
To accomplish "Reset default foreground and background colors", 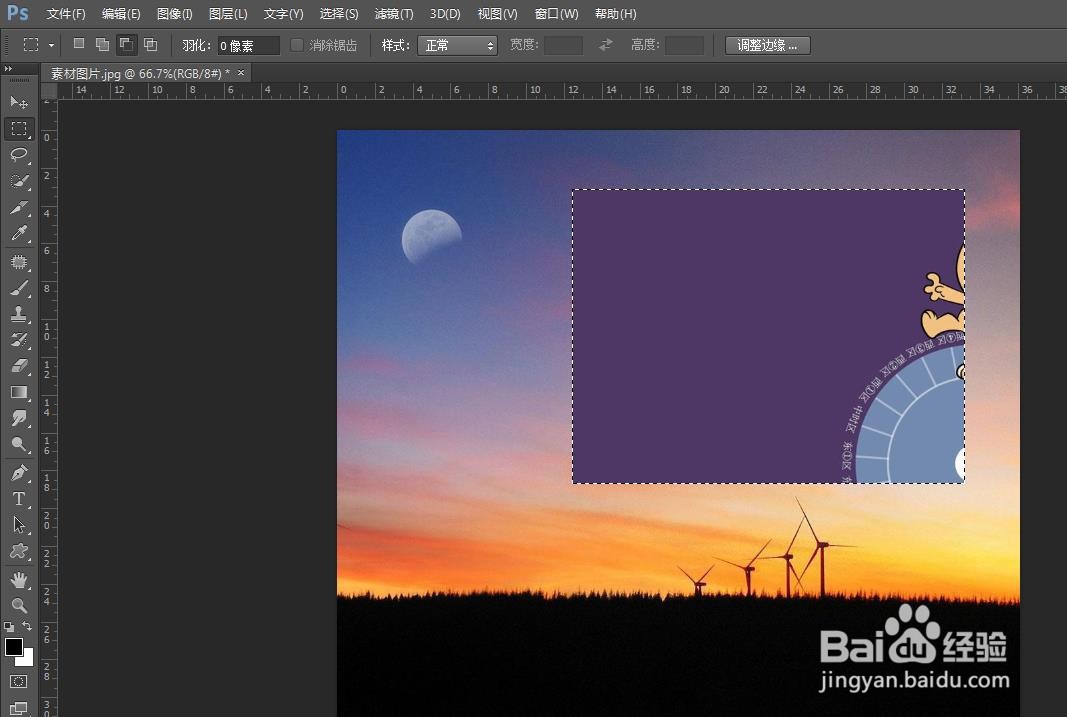I will click(x=9, y=626).
